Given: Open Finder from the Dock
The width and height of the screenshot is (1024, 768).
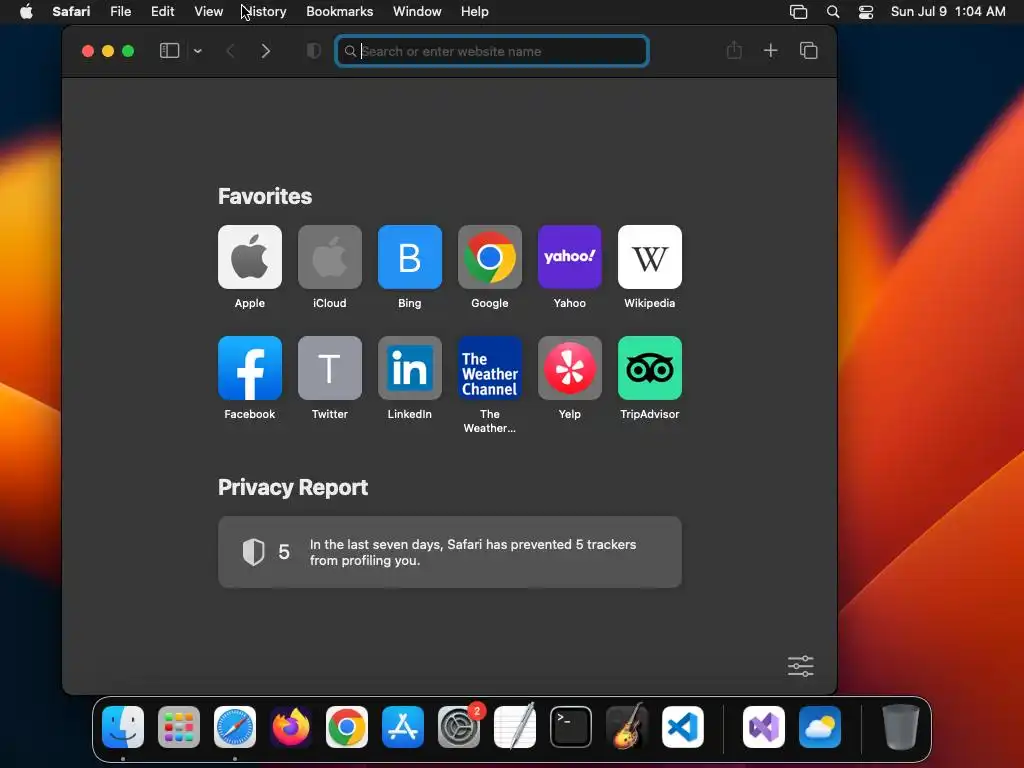Looking at the screenshot, I should 123,727.
